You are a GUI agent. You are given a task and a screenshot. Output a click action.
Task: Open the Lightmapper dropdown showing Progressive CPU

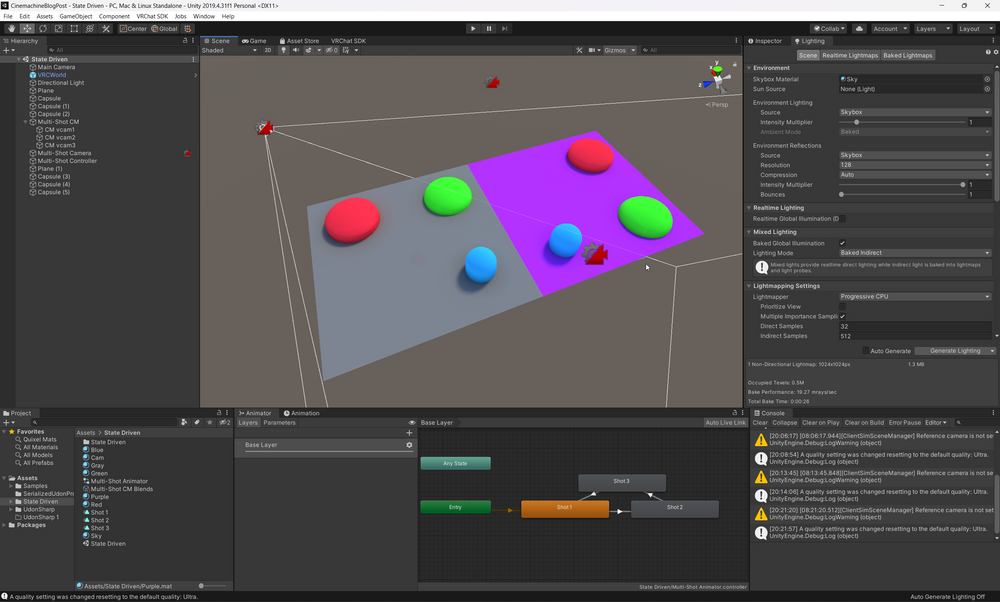(x=915, y=297)
